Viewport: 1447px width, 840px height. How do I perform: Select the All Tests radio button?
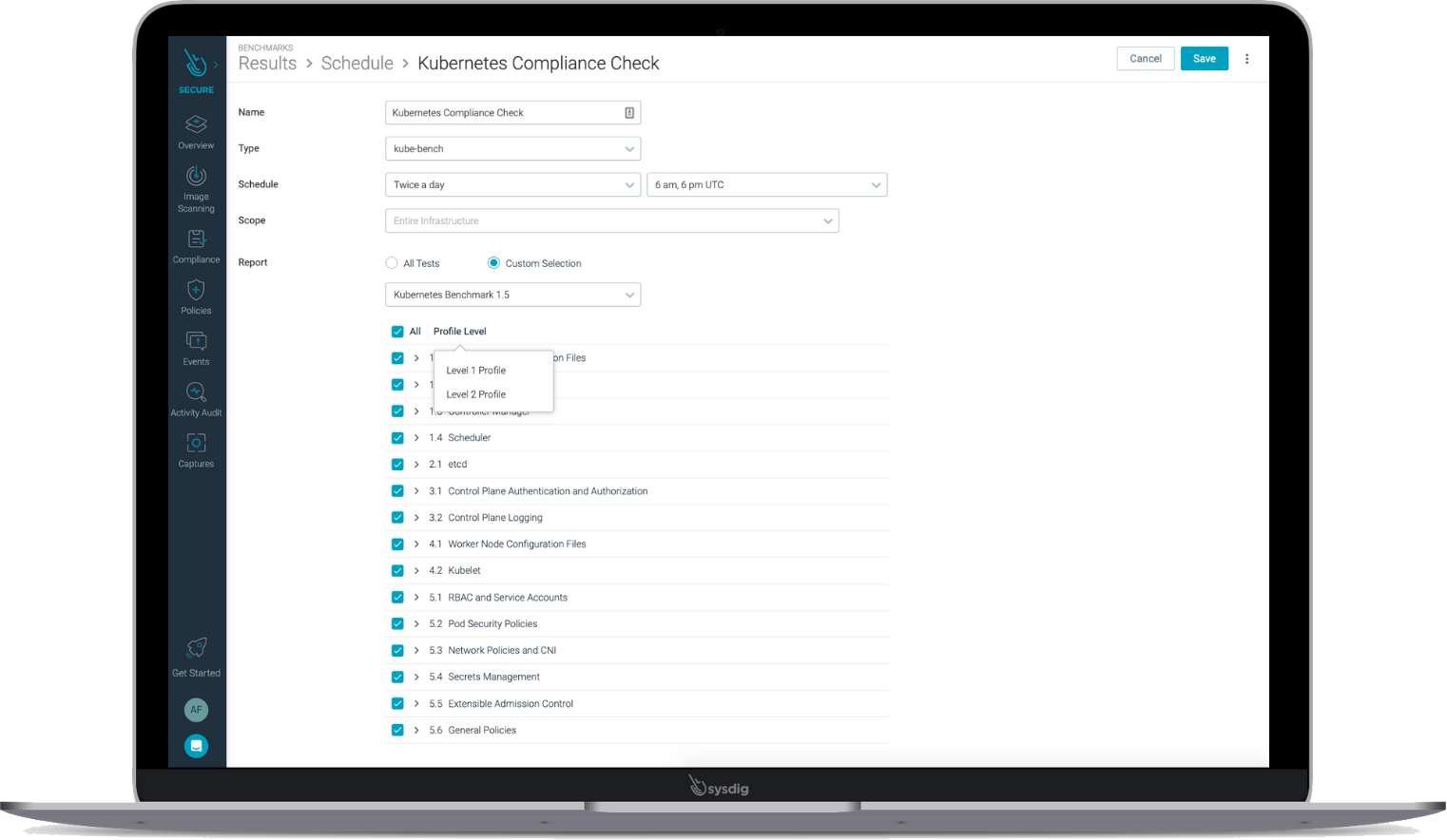click(392, 263)
